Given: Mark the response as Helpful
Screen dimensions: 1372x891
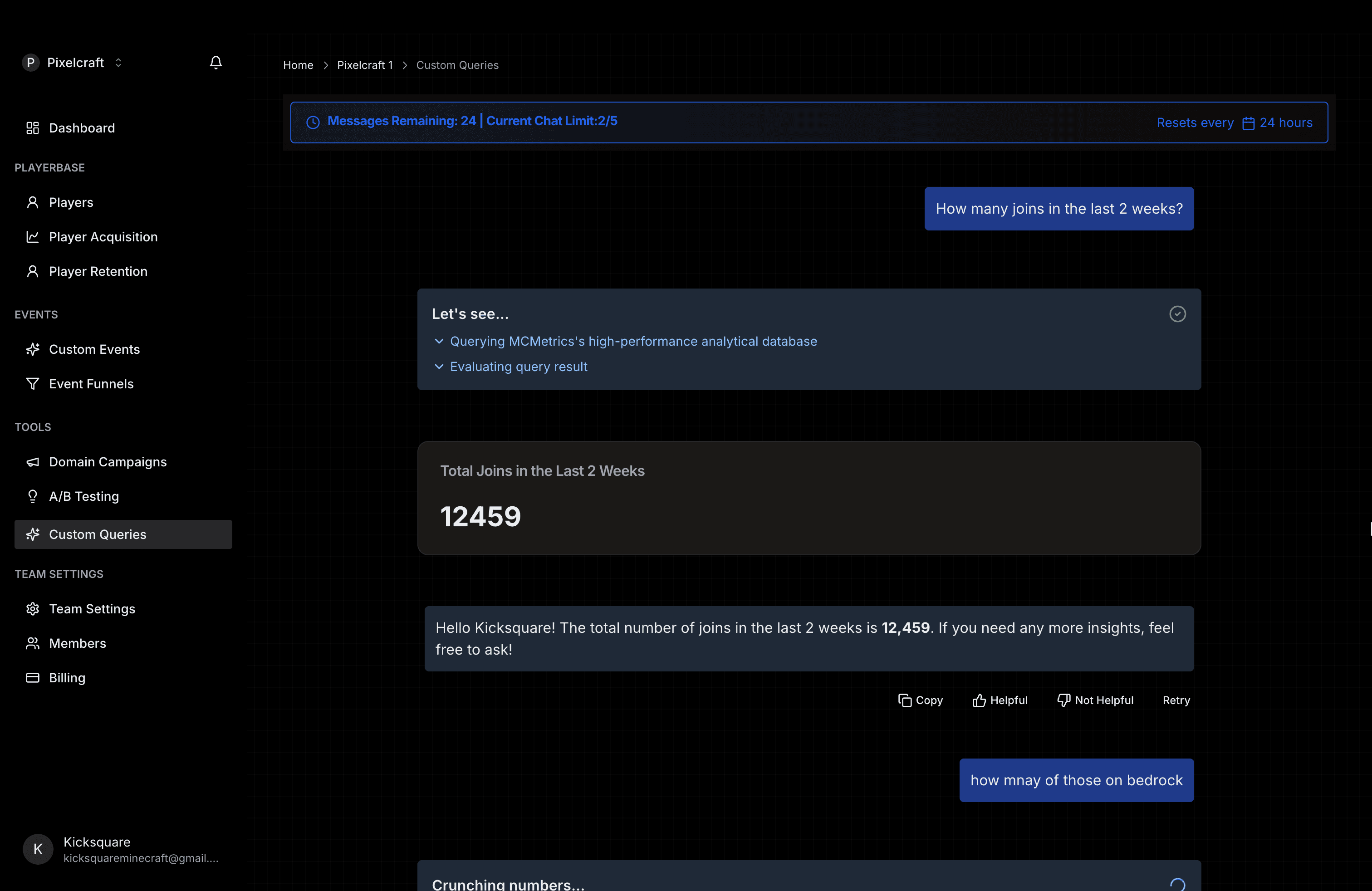Looking at the screenshot, I should [x=1000, y=700].
